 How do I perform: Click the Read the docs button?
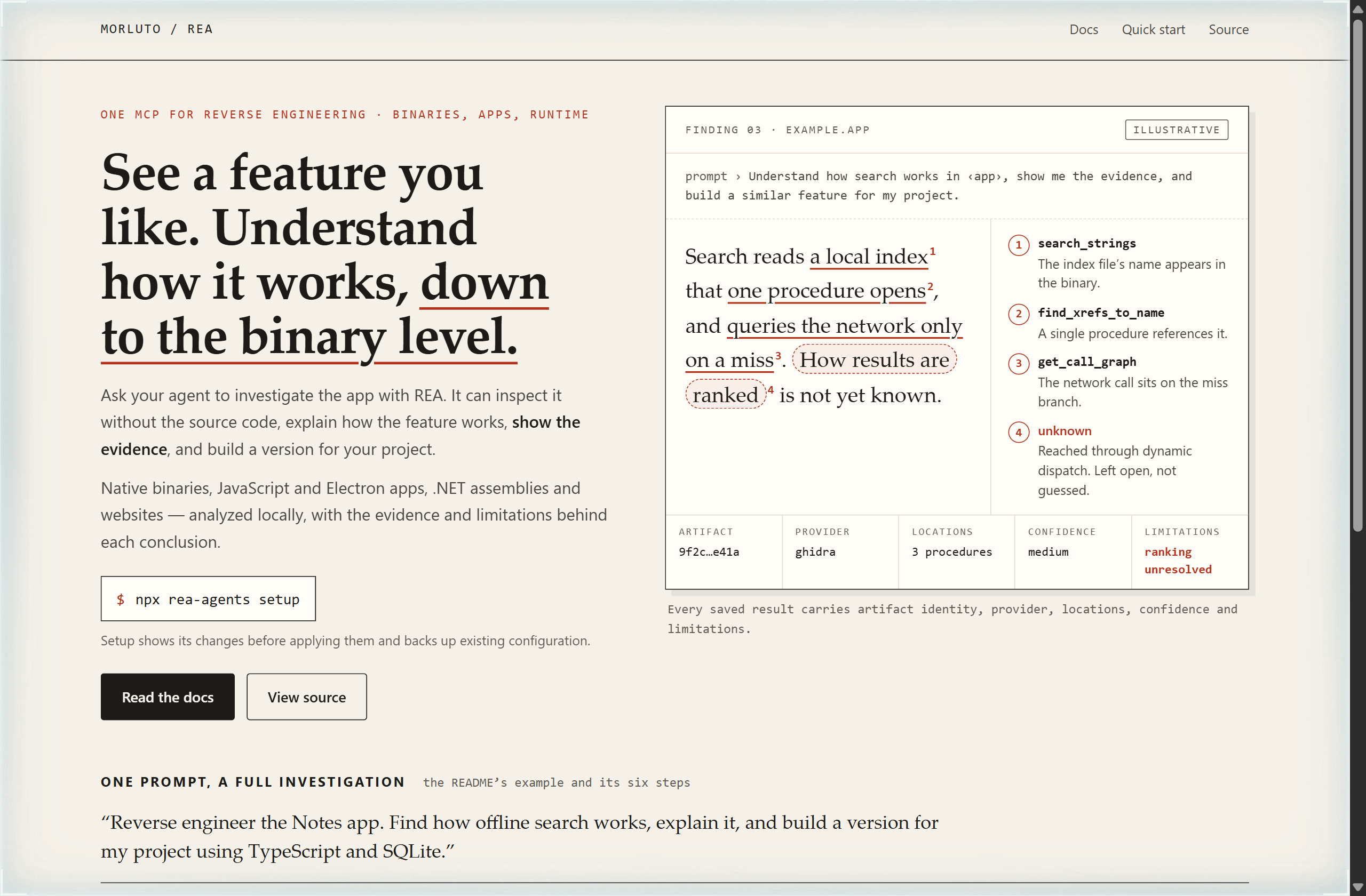pos(168,697)
